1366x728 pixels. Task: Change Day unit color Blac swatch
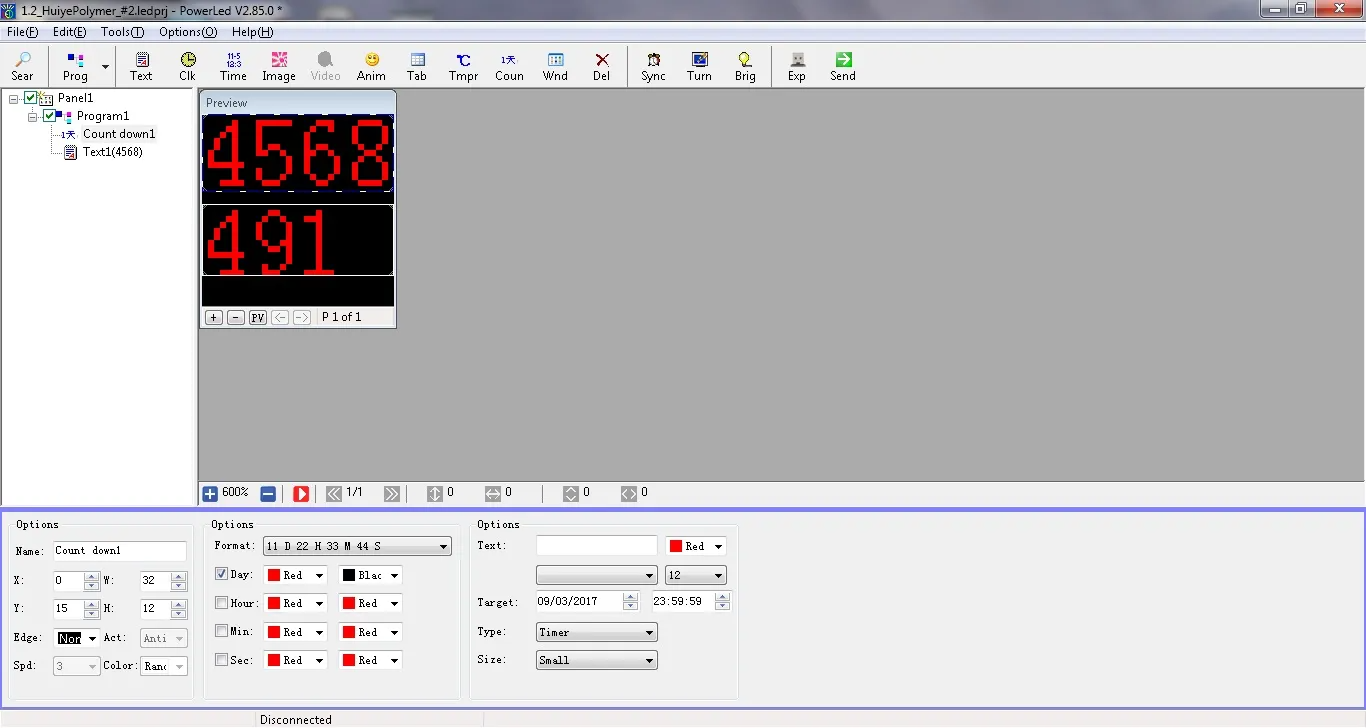[370, 575]
